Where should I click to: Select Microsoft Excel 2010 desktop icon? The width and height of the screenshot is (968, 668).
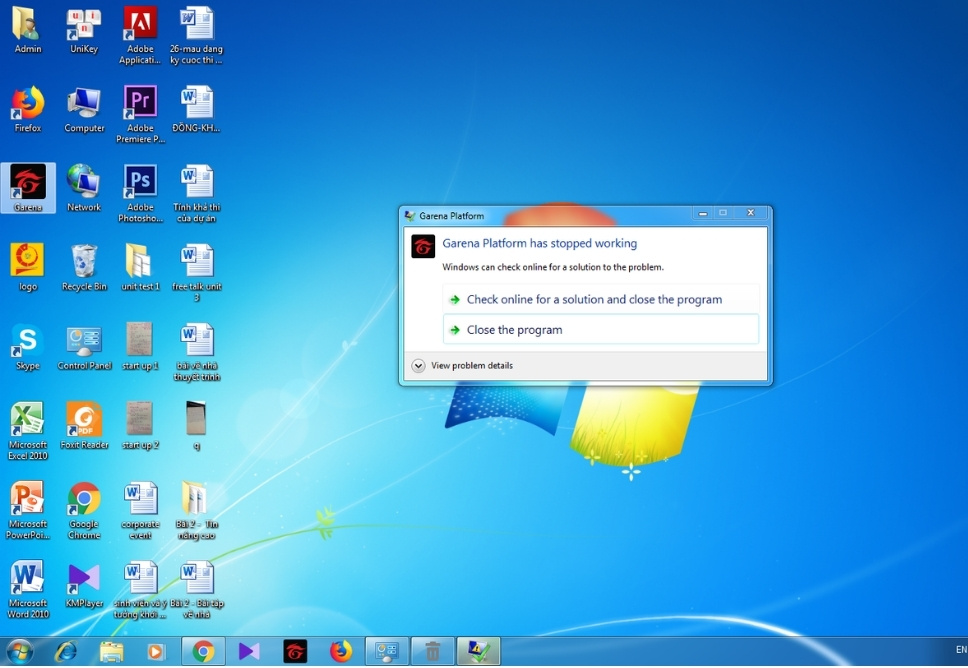pos(28,431)
